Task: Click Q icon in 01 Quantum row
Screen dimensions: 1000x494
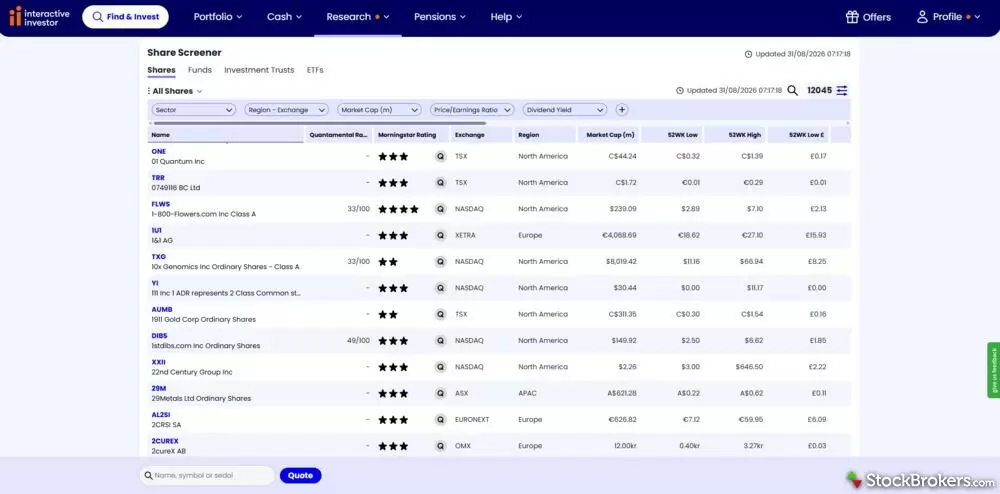Action: click(441, 156)
